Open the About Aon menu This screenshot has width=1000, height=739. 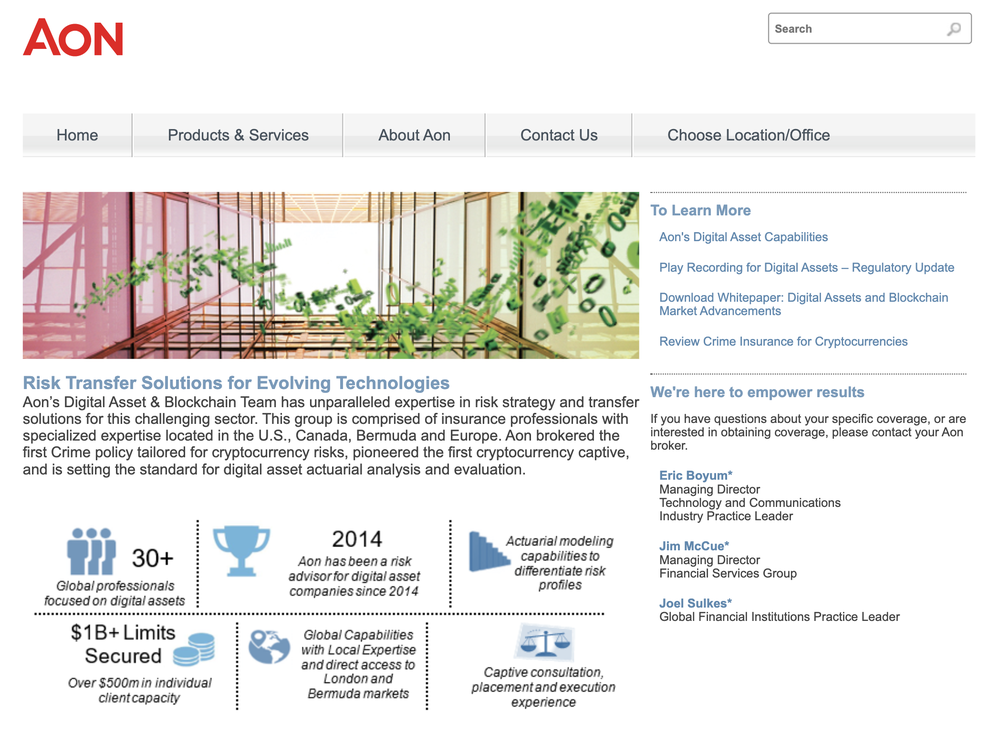(x=415, y=135)
